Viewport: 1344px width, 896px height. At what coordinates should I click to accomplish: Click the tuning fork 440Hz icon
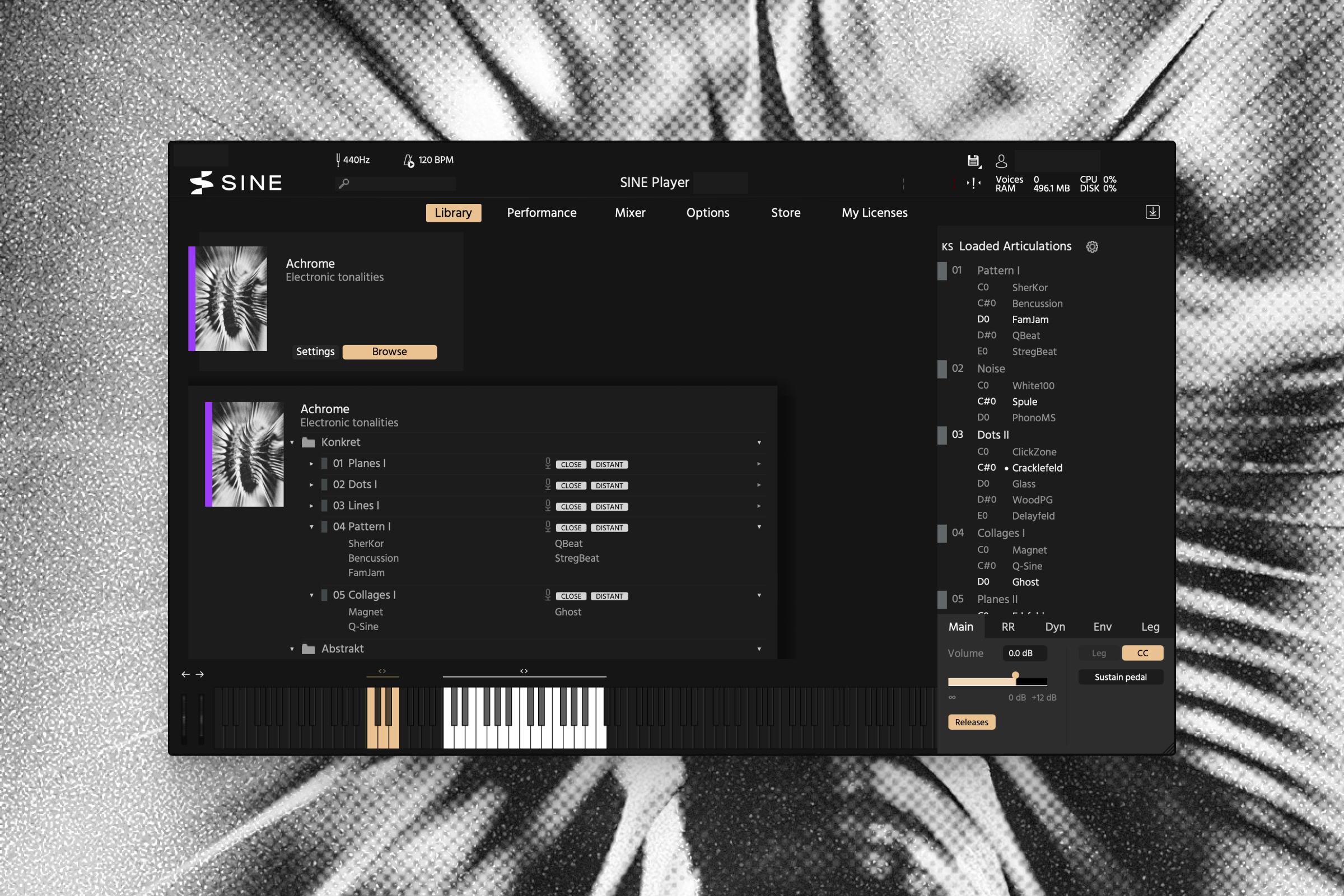pos(338,160)
